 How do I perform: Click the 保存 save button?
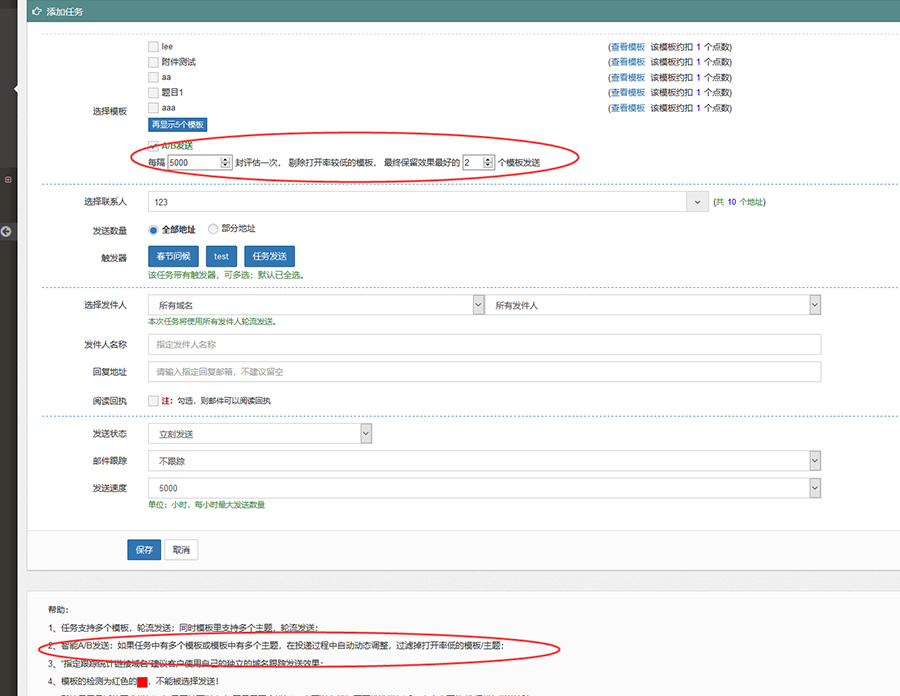tap(144, 550)
